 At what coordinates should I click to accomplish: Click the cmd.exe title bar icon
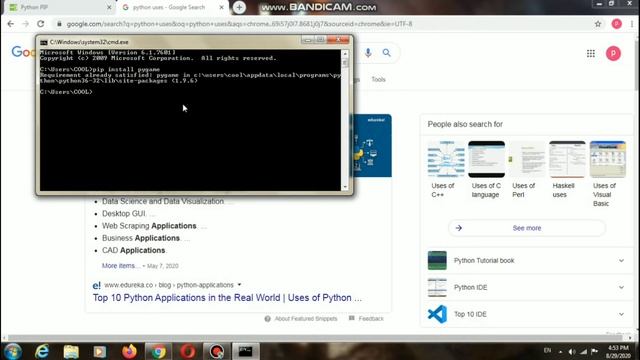pos(44,42)
